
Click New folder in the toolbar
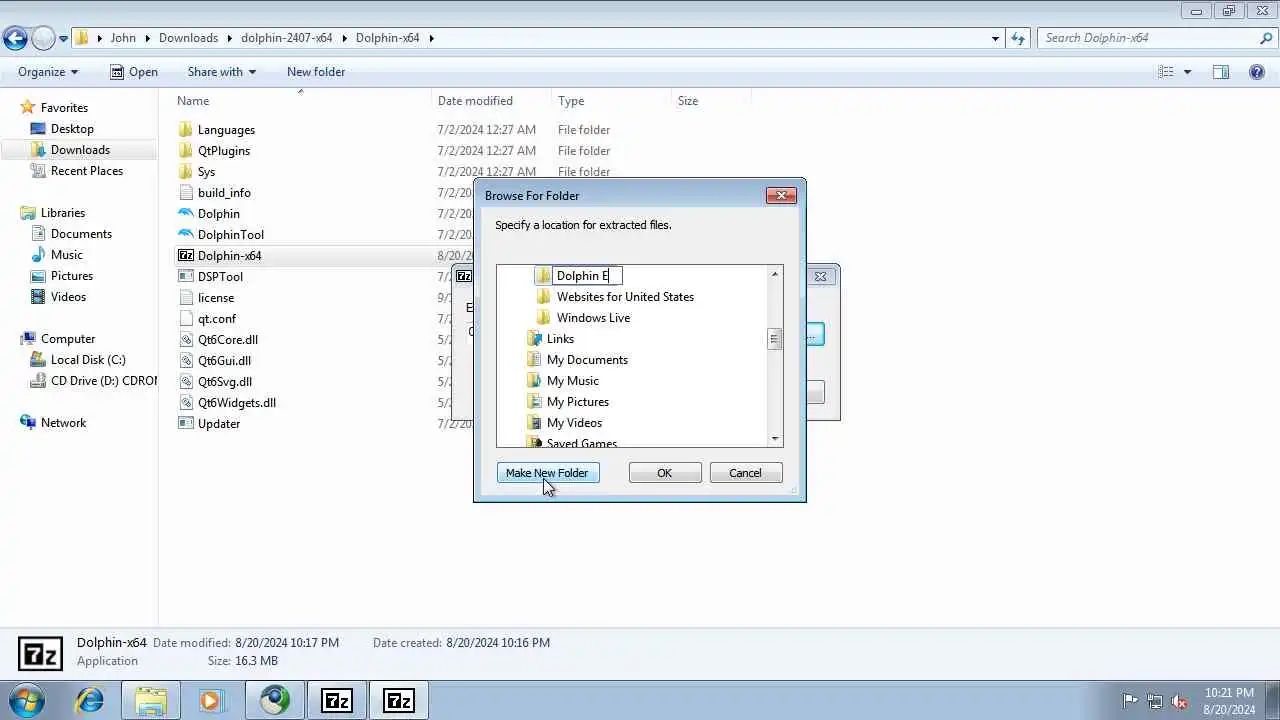(316, 72)
